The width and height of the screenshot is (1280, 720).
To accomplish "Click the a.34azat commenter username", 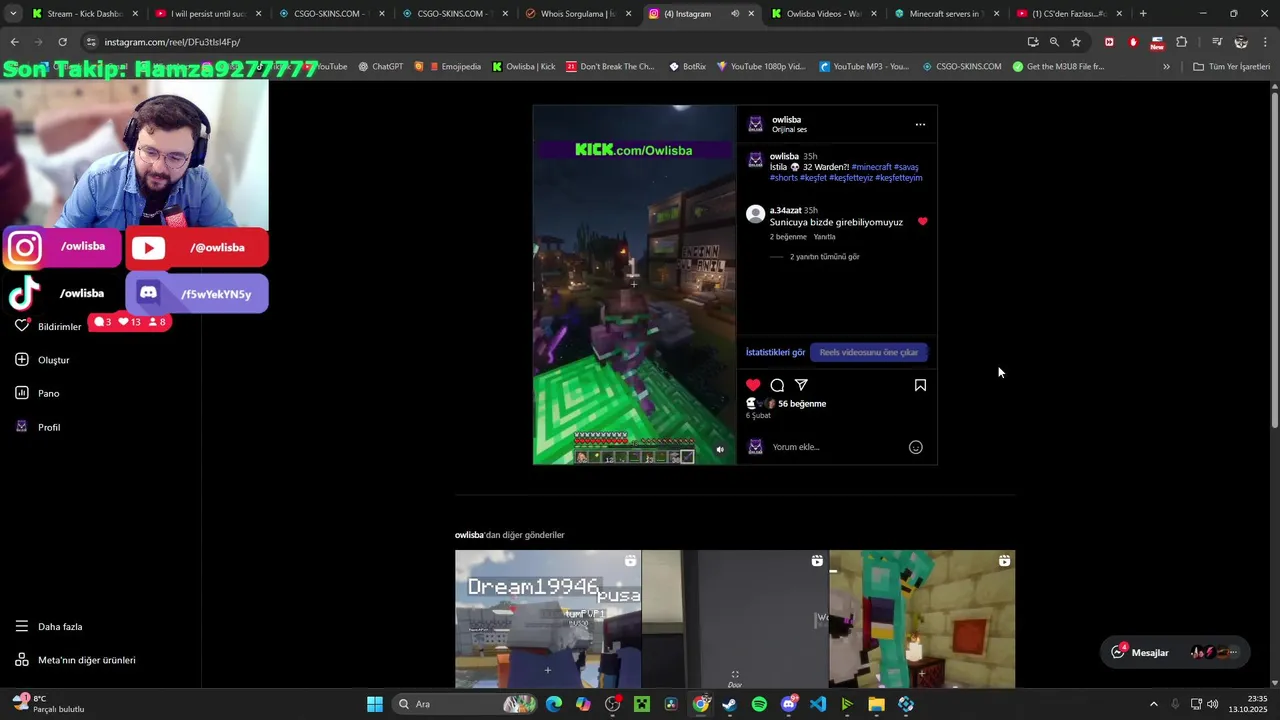I will point(786,211).
